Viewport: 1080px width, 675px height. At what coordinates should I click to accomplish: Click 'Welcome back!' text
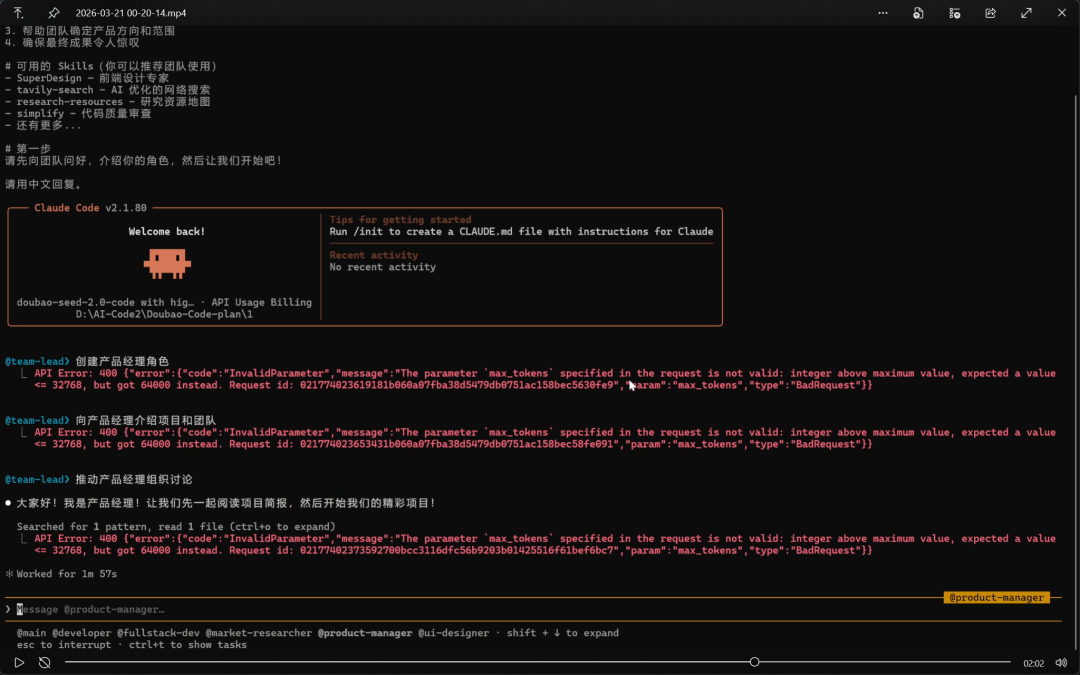tap(167, 231)
